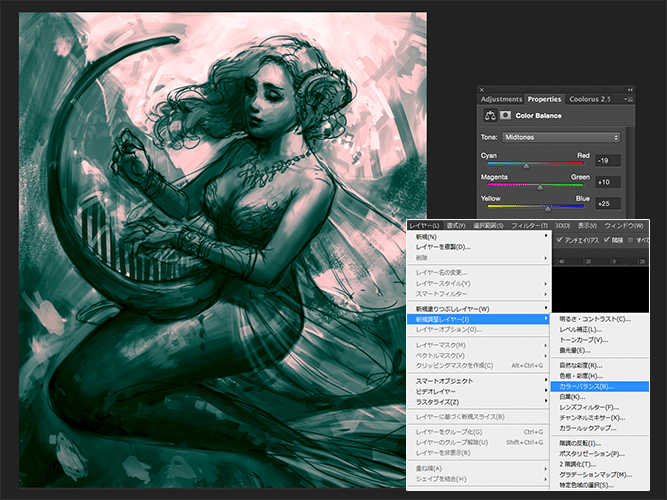Image resolution: width=667 pixels, height=500 pixels.
Task: Click the Cyan-Red slider handle
Action: pyautogui.click(x=526, y=166)
